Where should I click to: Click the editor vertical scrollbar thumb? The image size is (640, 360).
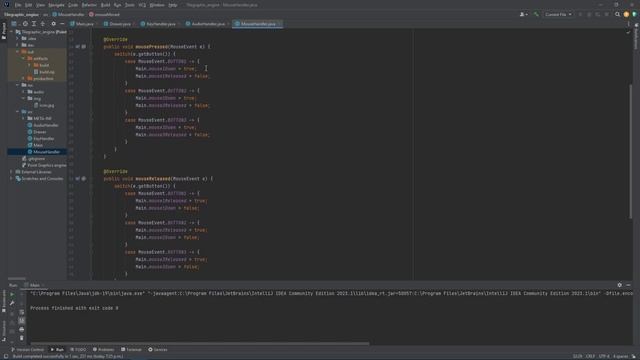point(631,151)
